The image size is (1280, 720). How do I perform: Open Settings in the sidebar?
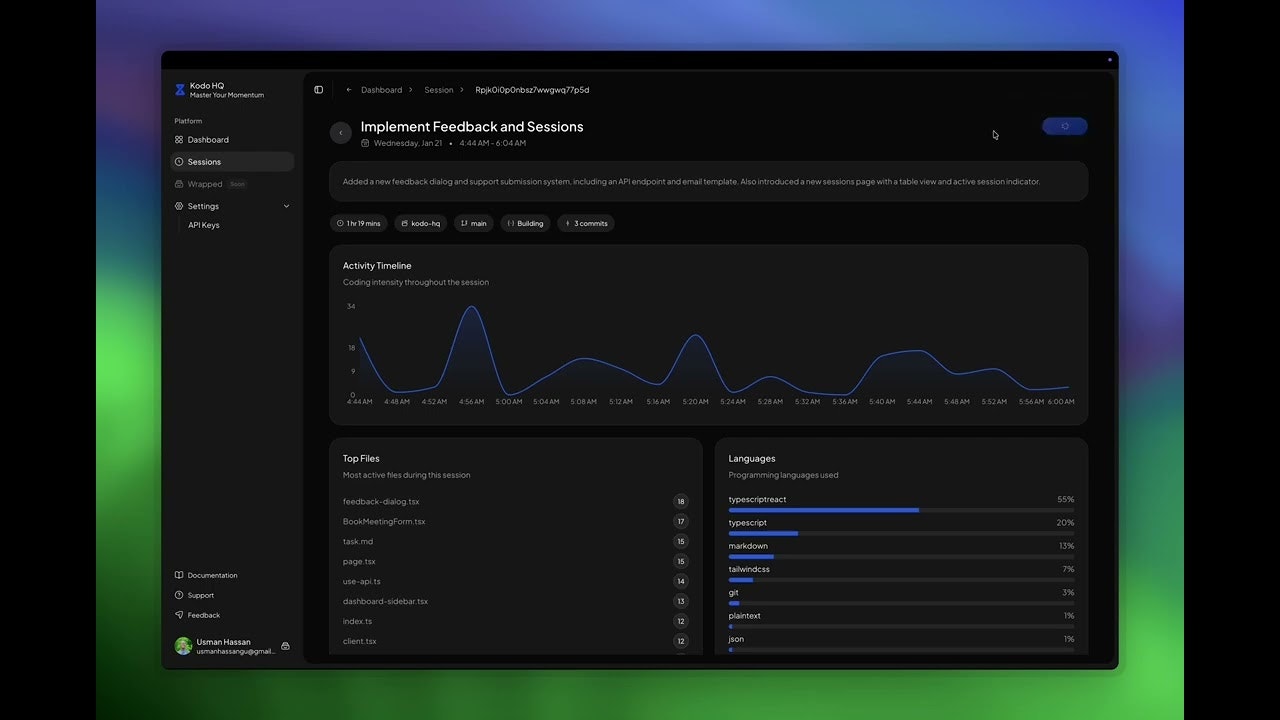pos(232,206)
